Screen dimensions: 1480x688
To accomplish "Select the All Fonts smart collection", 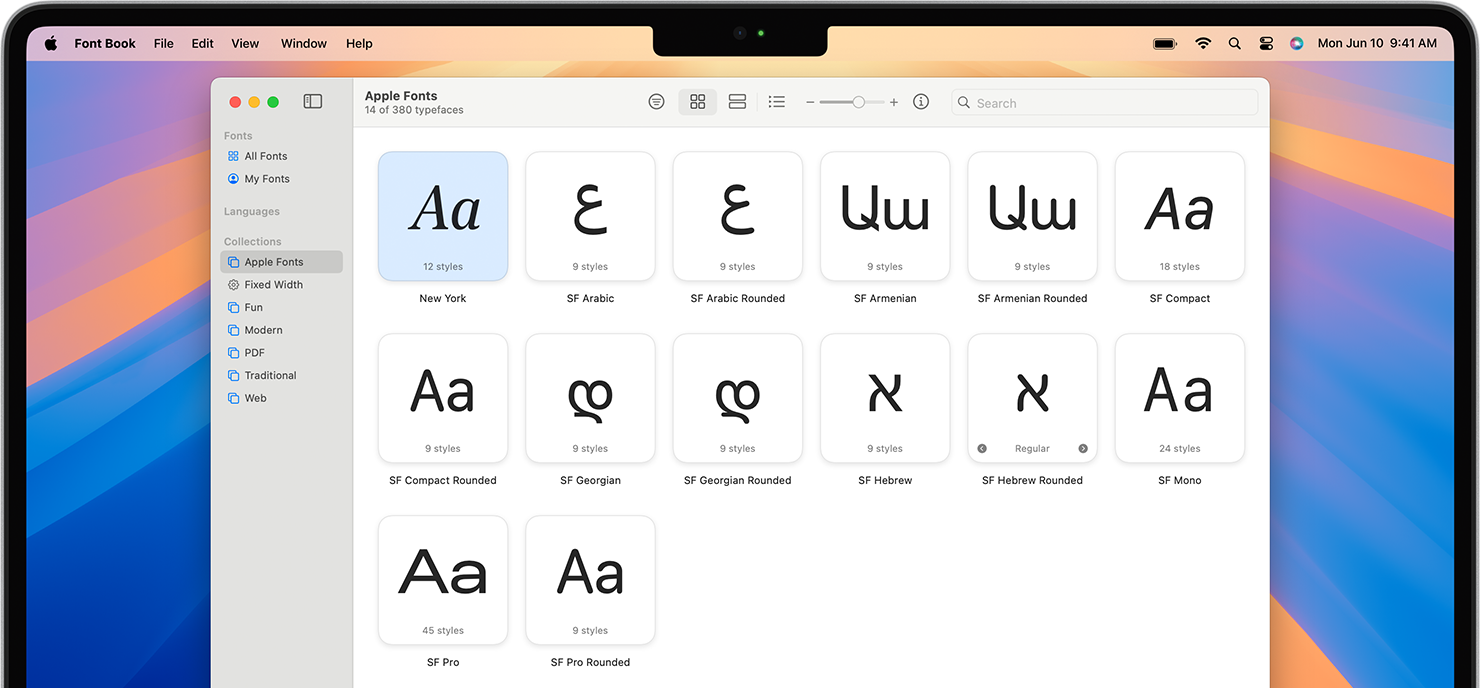I will pos(264,156).
